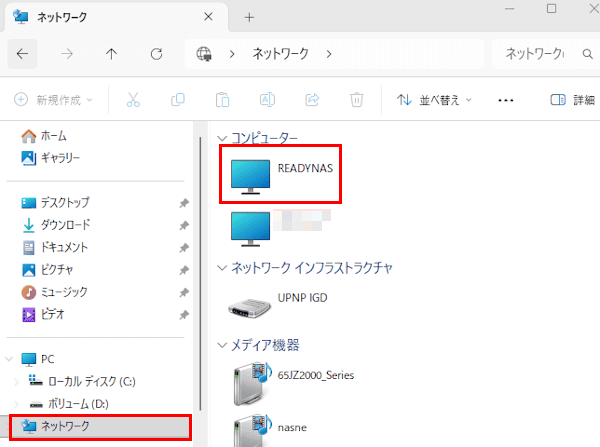
Task: Collapse the メディア機器 group
Action: (222, 345)
